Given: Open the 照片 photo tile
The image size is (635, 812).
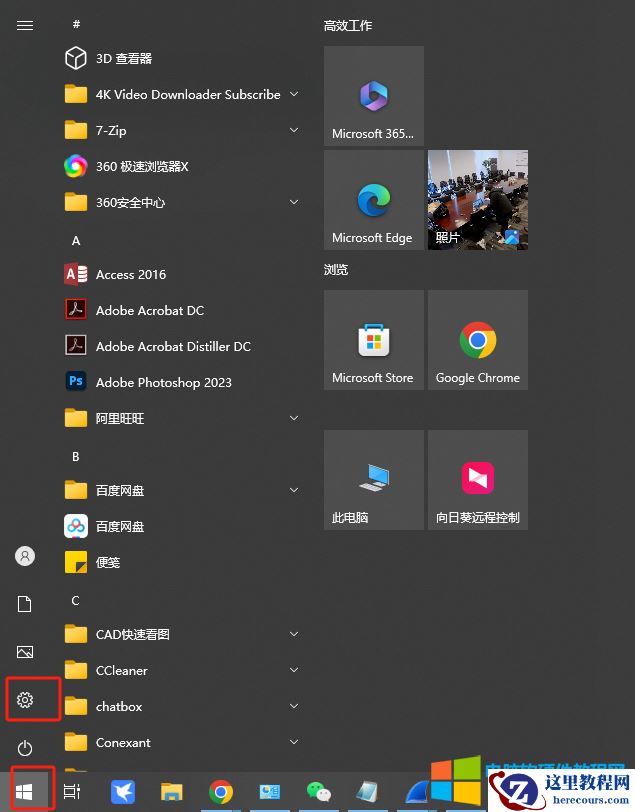Looking at the screenshot, I should coord(478,200).
